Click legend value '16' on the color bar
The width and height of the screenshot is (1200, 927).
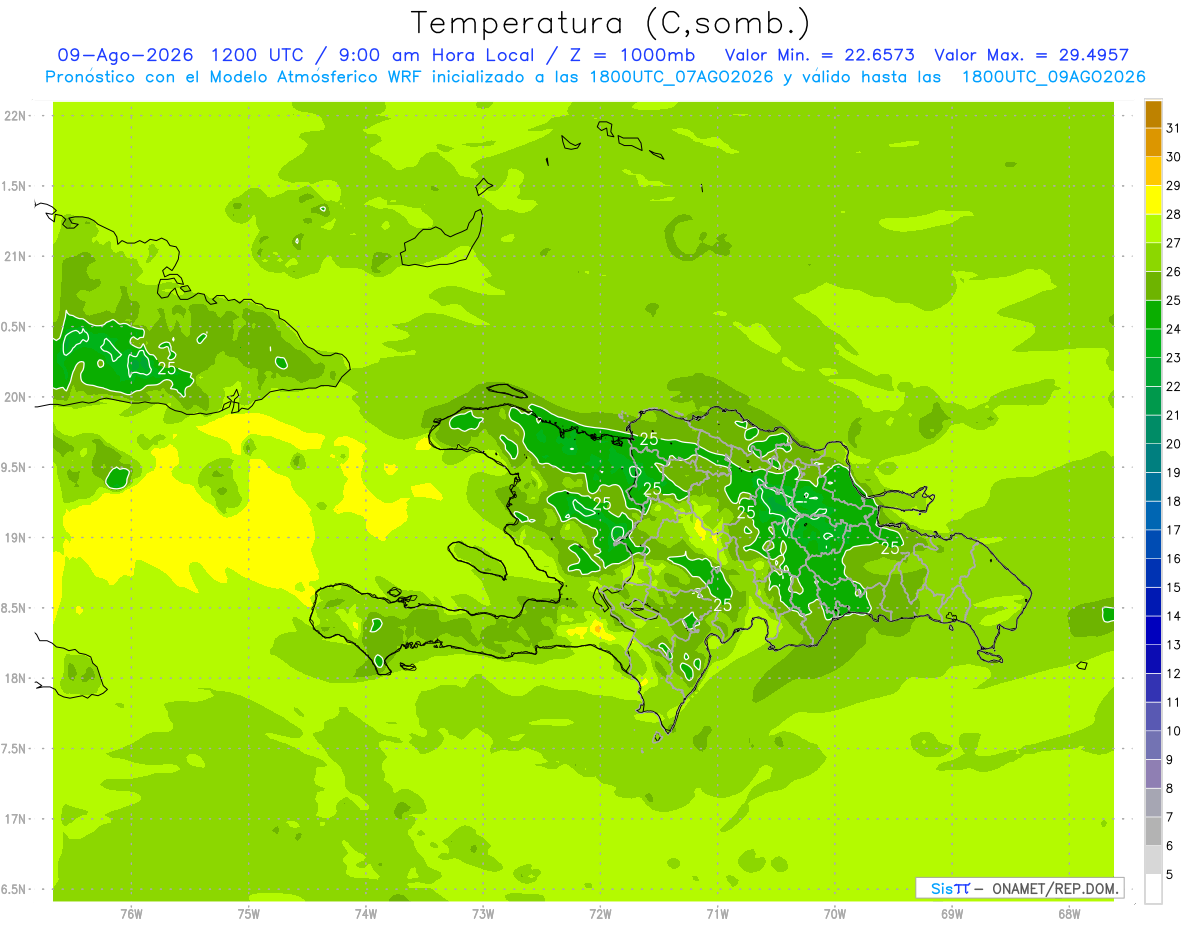click(1174, 558)
